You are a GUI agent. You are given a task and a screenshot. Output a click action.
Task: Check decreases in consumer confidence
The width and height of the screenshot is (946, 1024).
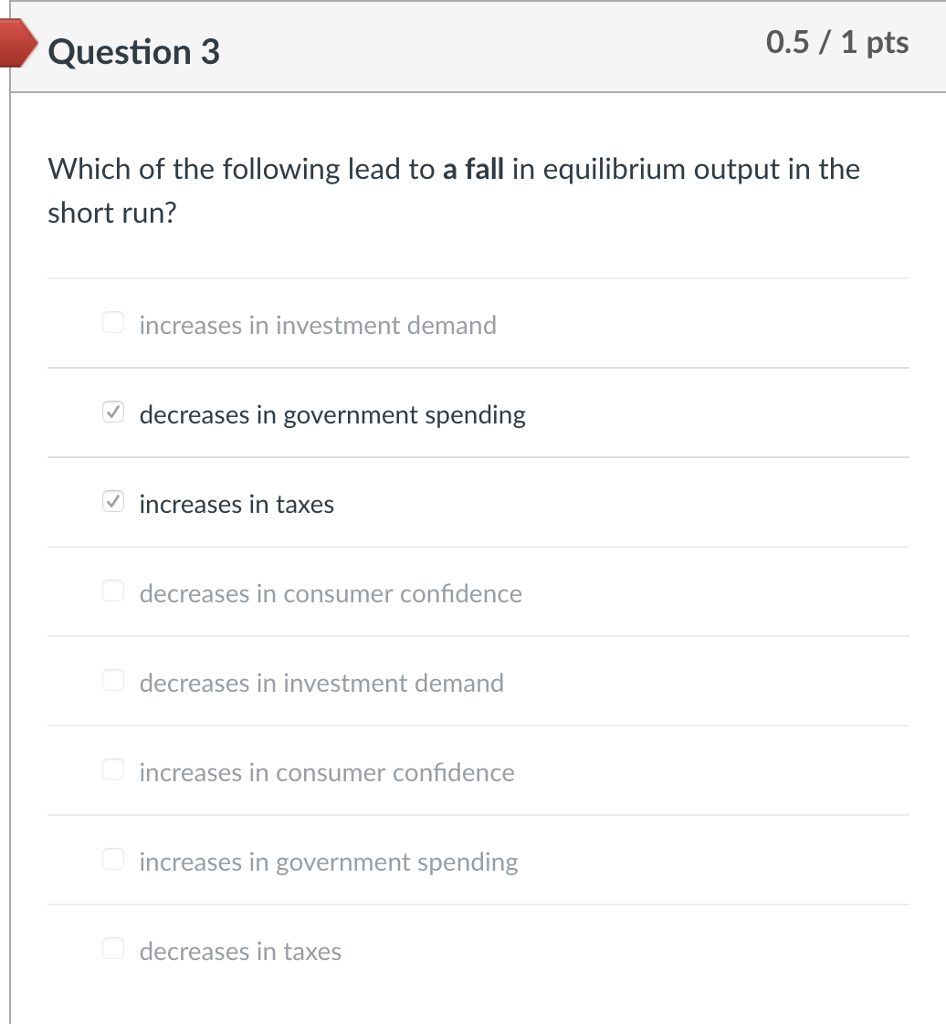coord(113,590)
